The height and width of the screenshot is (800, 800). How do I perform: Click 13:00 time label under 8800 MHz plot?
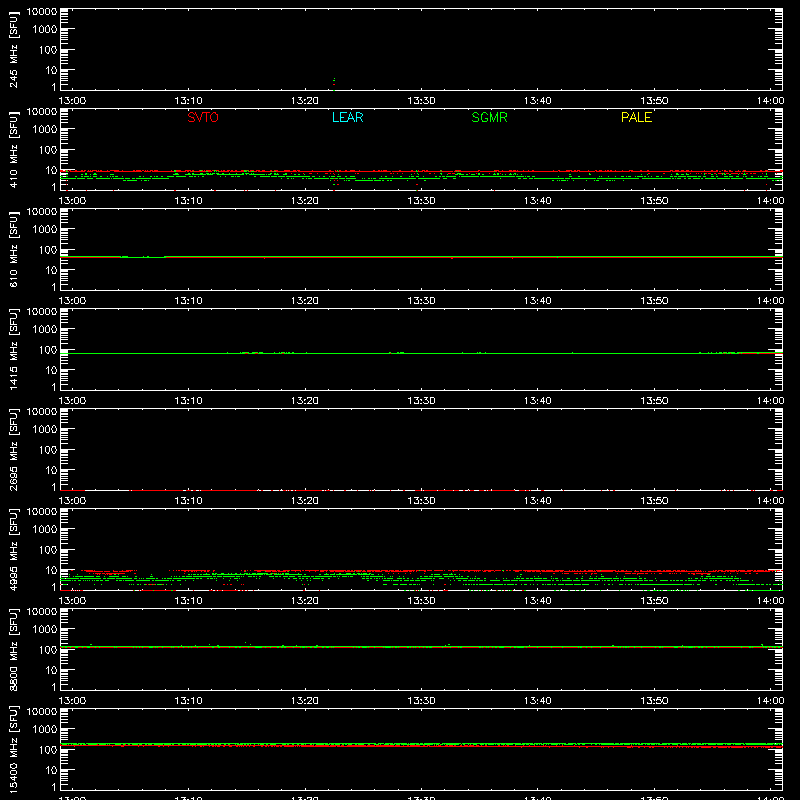pos(72,701)
